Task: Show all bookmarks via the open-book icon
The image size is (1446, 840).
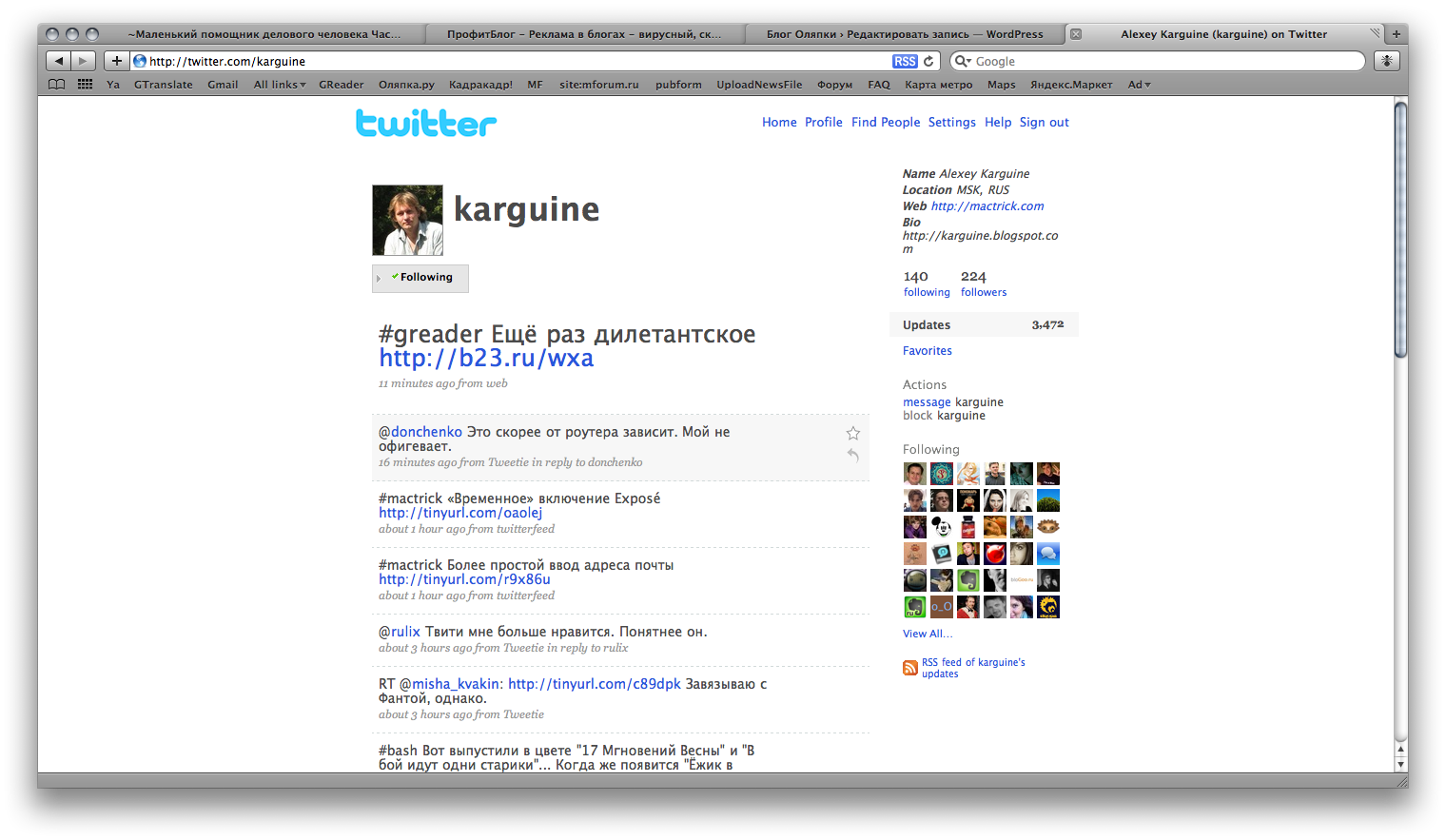Action: click(57, 85)
